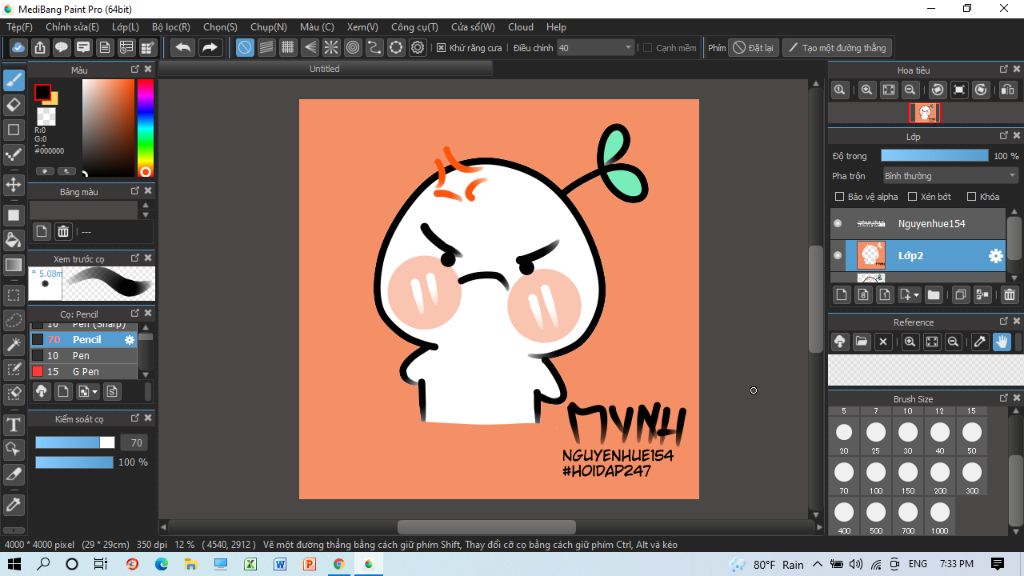
Task: Pick brush size 100 preset
Action: (876, 475)
